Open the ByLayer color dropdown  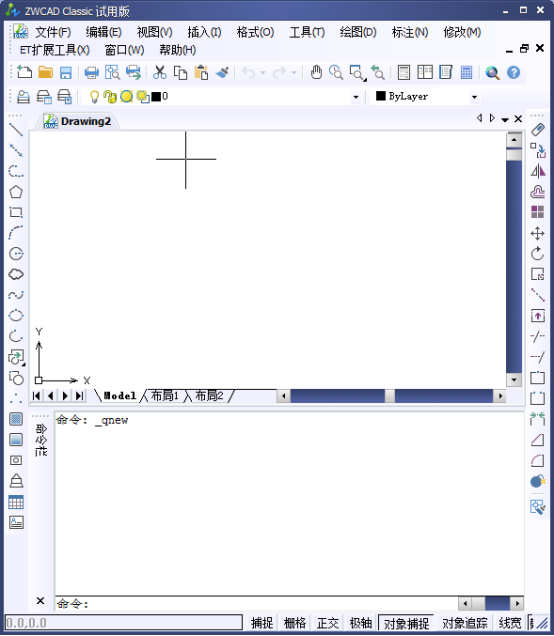[474, 97]
